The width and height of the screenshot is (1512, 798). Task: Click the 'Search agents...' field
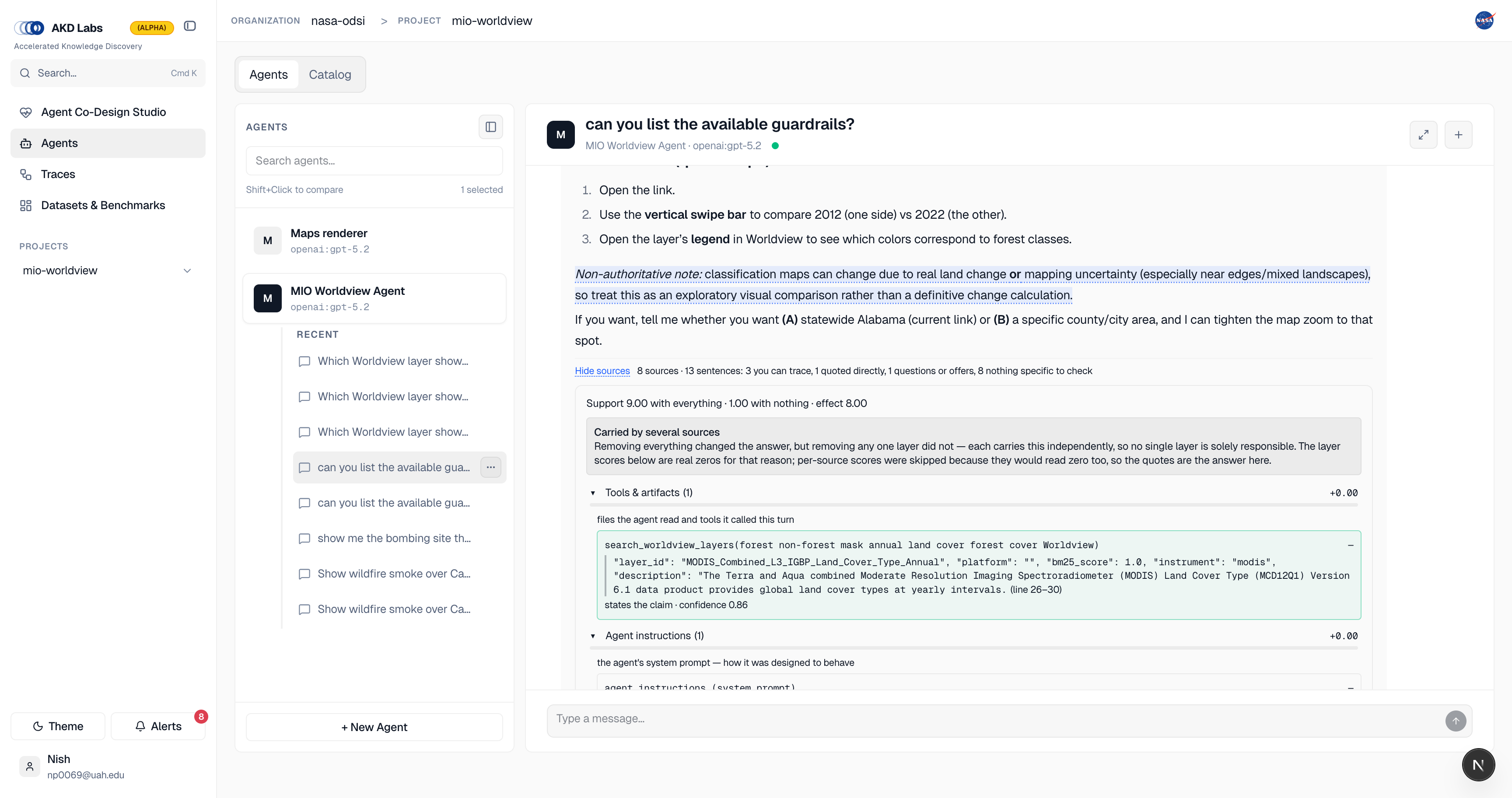pos(374,161)
